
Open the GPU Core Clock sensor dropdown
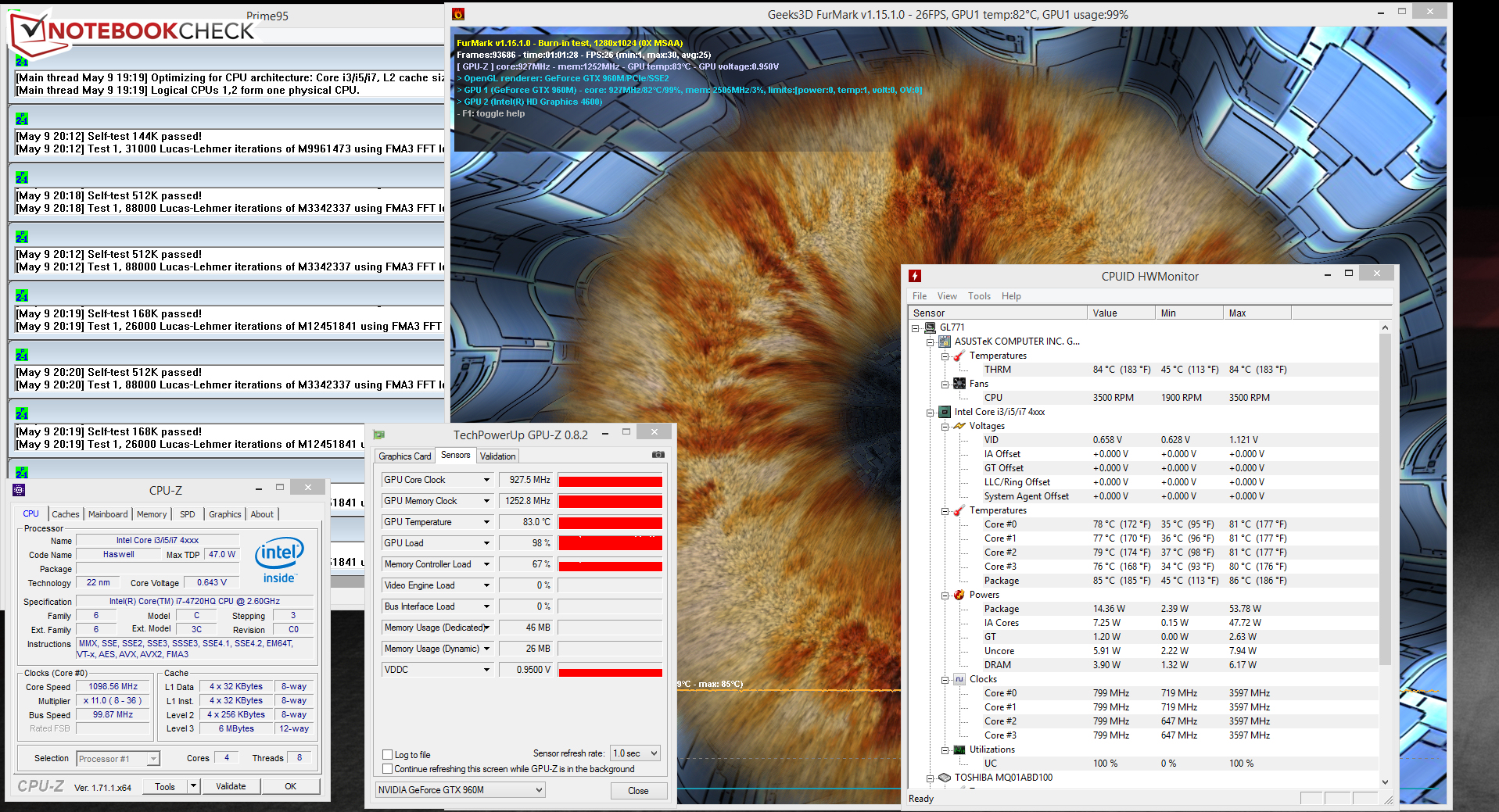[x=486, y=480]
